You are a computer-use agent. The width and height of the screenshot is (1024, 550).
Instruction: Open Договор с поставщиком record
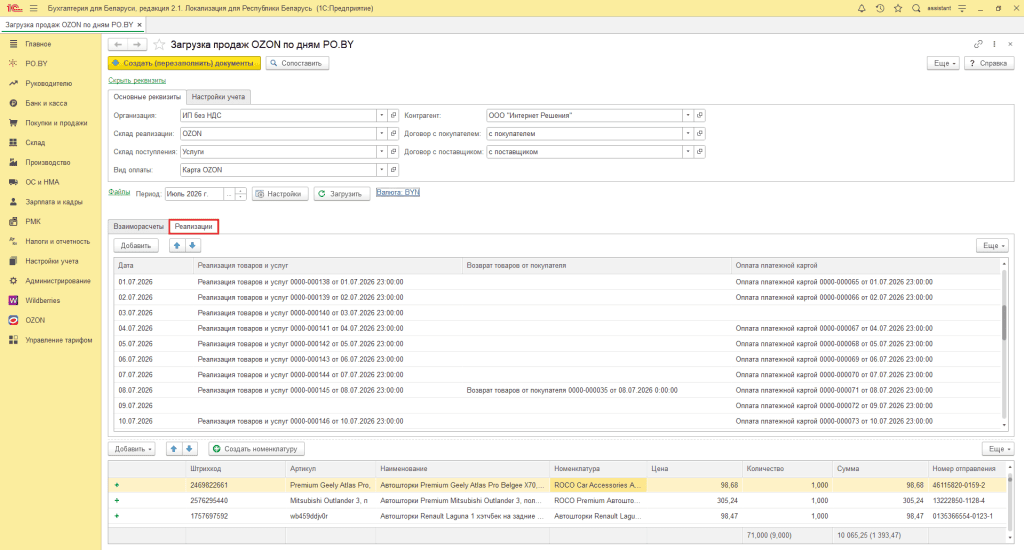pyautogui.click(x=699, y=152)
